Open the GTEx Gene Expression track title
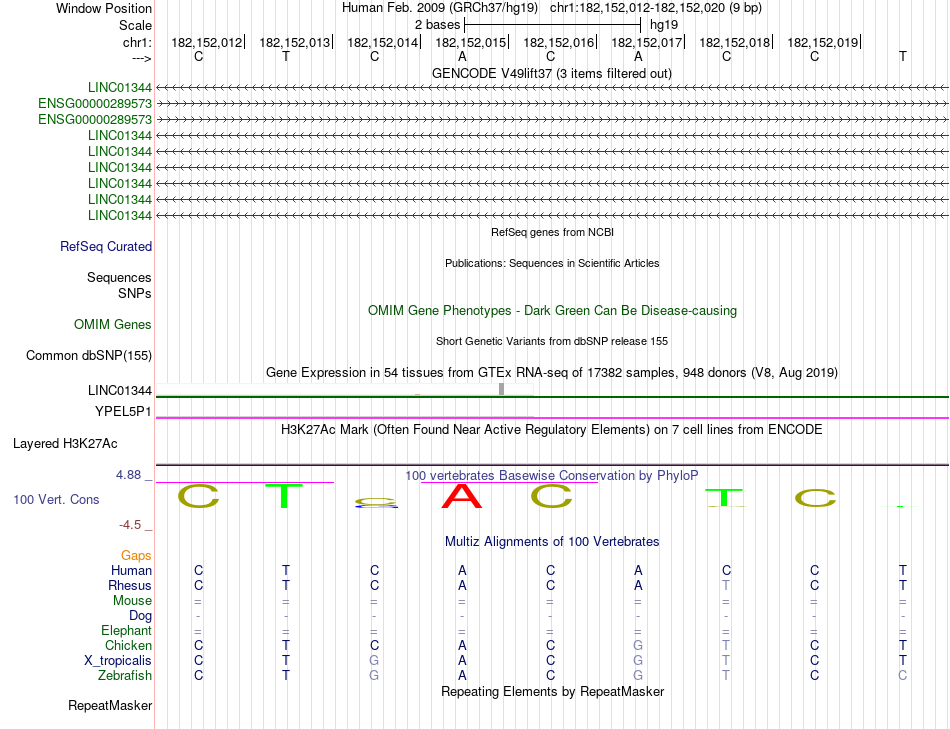Image resolution: width=950 pixels, height=729 pixels. pyautogui.click(x=552, y=372)
